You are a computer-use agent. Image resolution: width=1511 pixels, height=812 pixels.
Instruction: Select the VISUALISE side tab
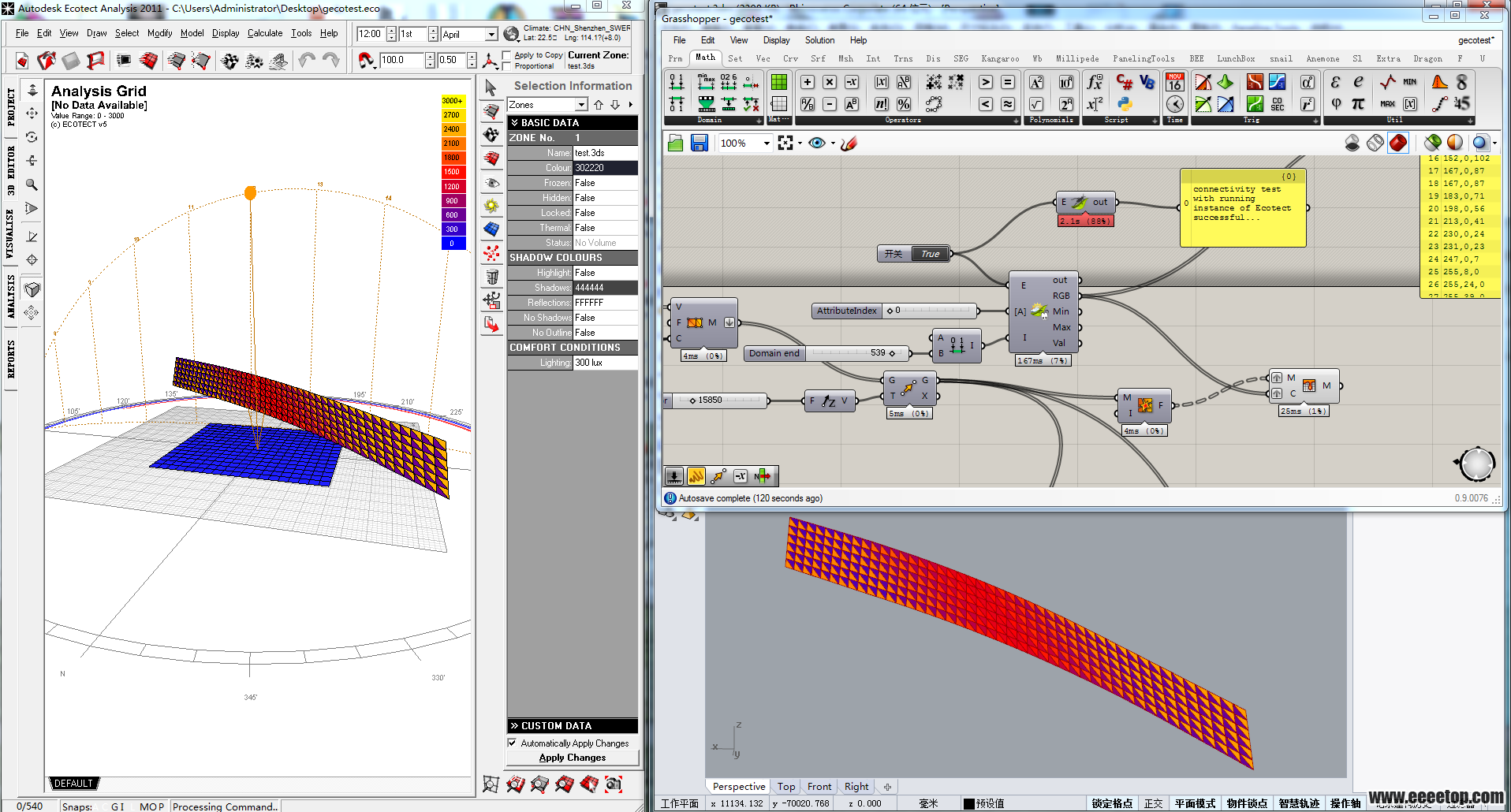pyautogui.click(x=10, y=233)
